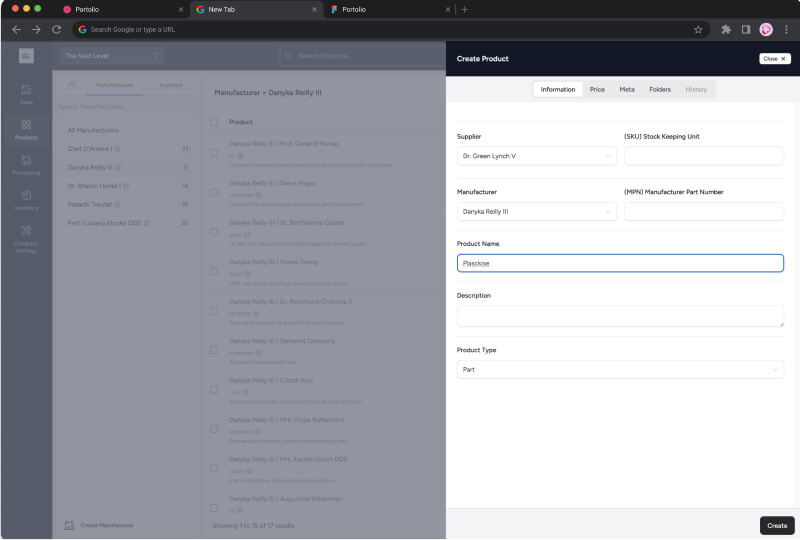This screenshot has height=540, width=800.
Task: Expand the Product Type dropdown
Action: point(620,370)
